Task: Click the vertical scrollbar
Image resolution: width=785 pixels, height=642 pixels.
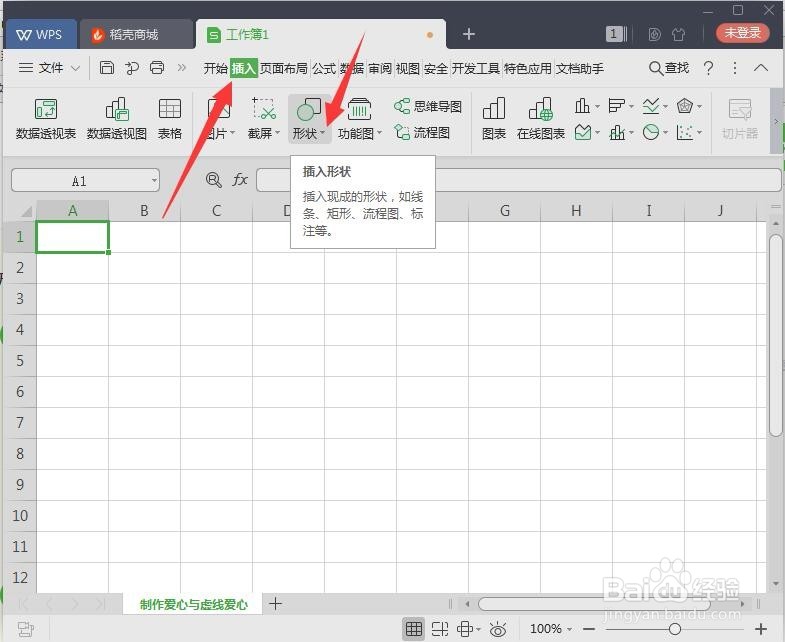Action: coord(775,336)
